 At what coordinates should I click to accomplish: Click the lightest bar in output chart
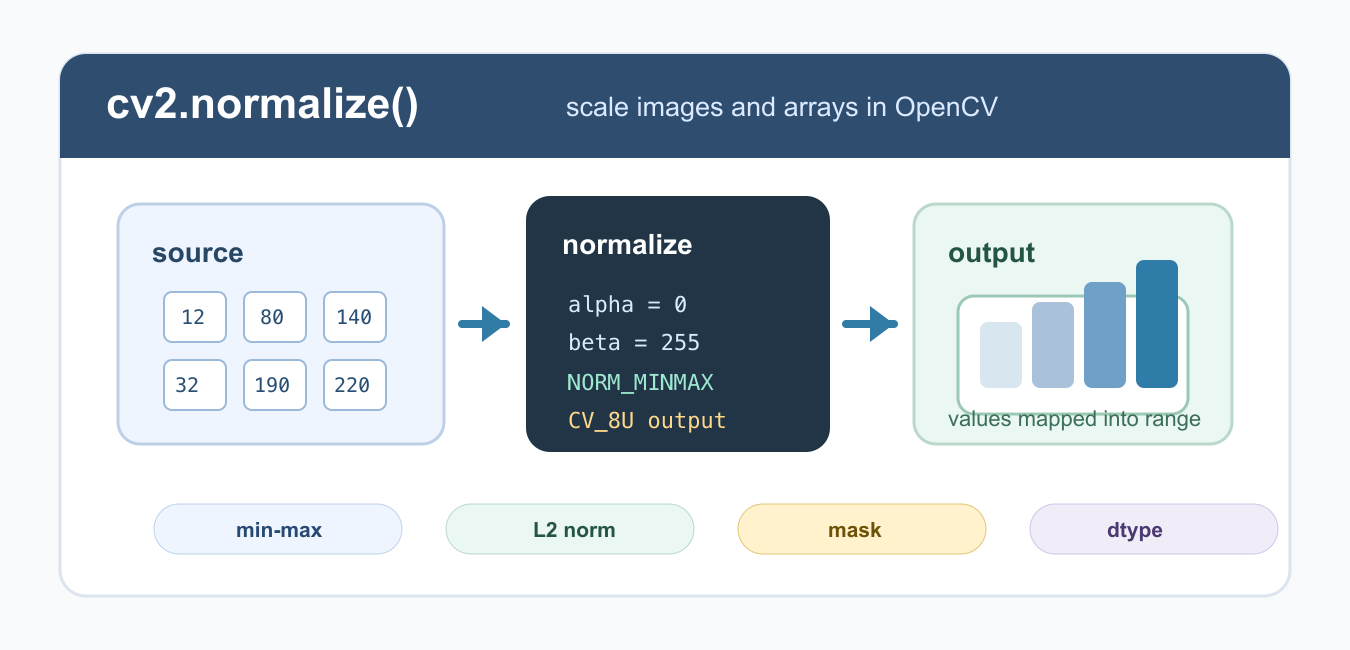(1001, 355)
